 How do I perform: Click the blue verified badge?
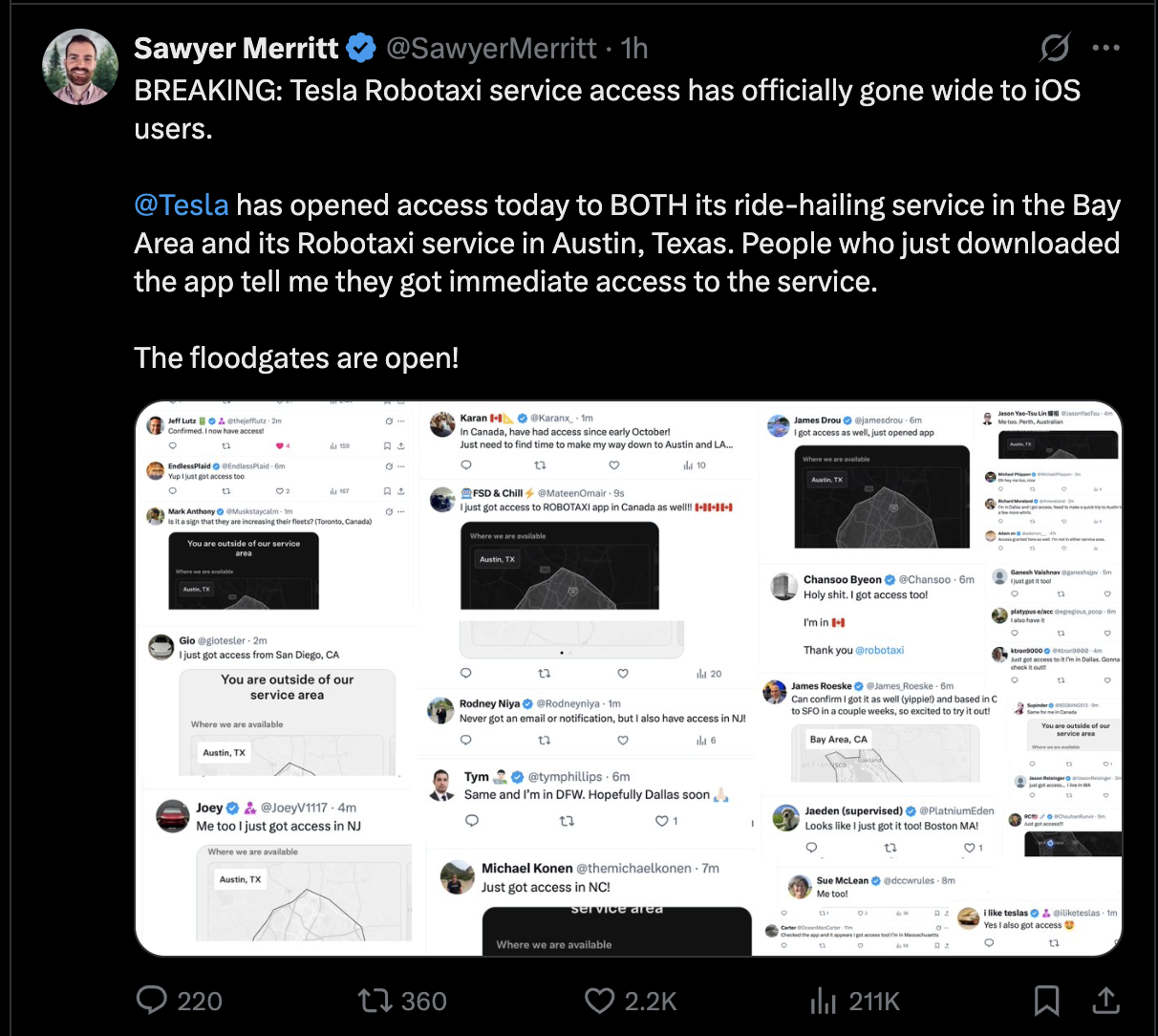pyautogui.click(x=361, y=48)
